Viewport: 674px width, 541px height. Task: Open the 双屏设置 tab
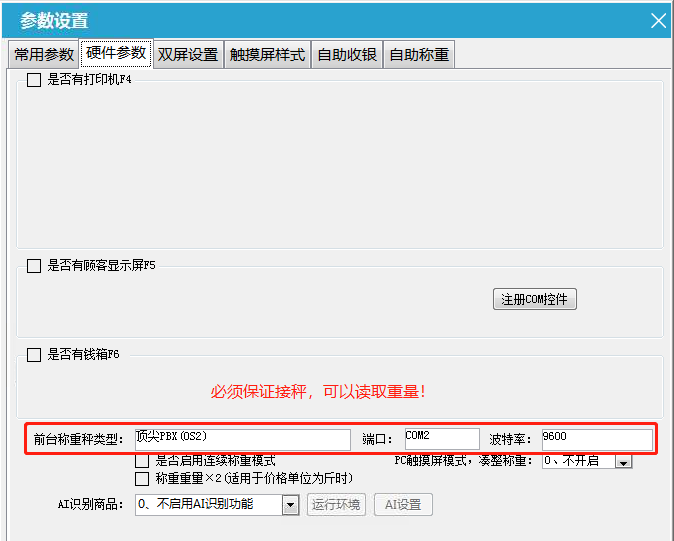pyautogui.click(x=188, y=55)
